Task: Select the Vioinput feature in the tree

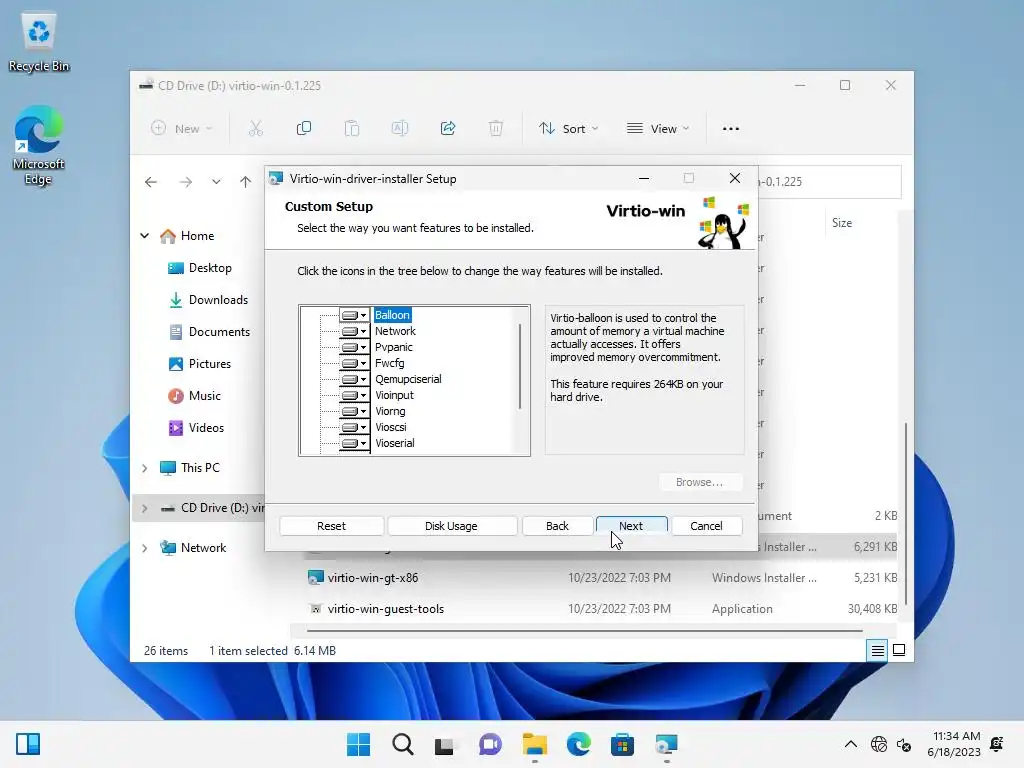Action: pos(394,395)
